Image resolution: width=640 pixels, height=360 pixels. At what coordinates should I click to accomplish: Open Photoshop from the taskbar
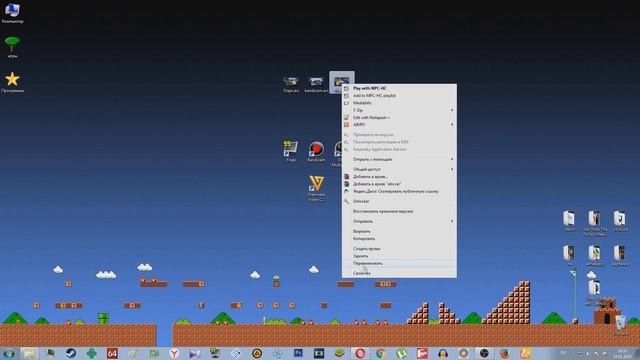click(298, 353)
